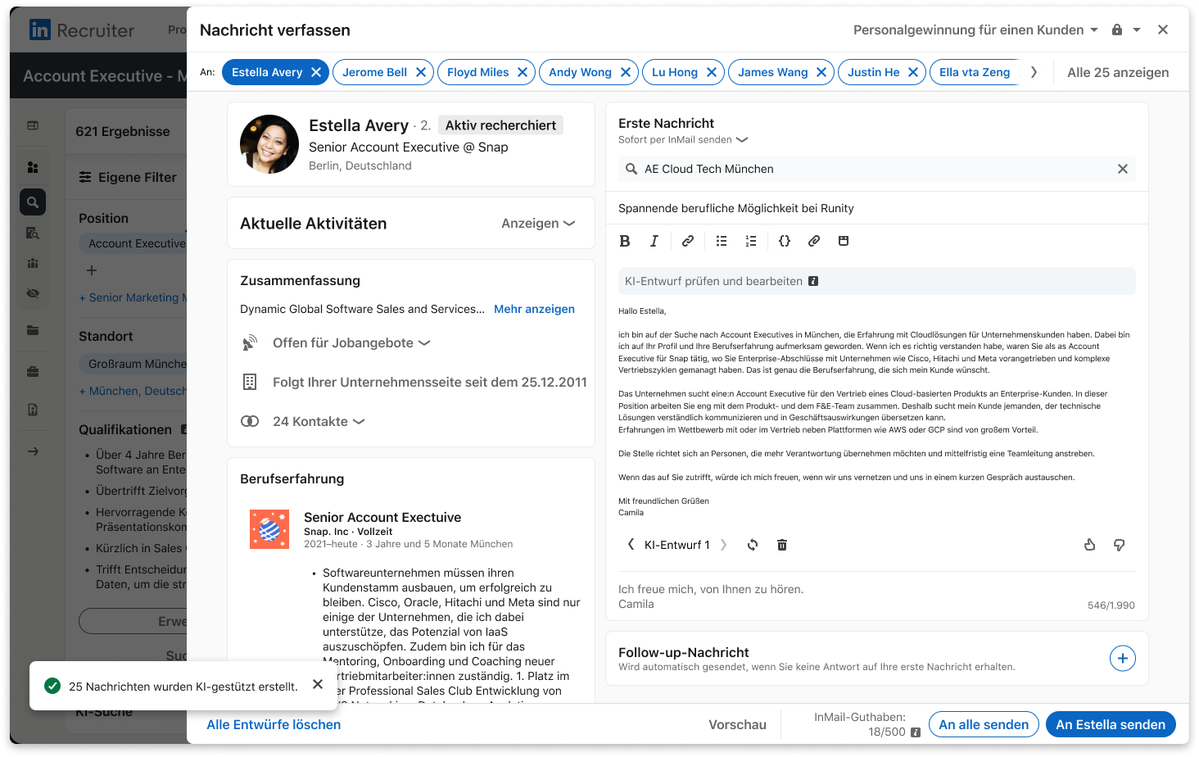Click the InMail-Guthaben info icon
Viewport: 1199px width, 757px height.
(x=915, y=733)
